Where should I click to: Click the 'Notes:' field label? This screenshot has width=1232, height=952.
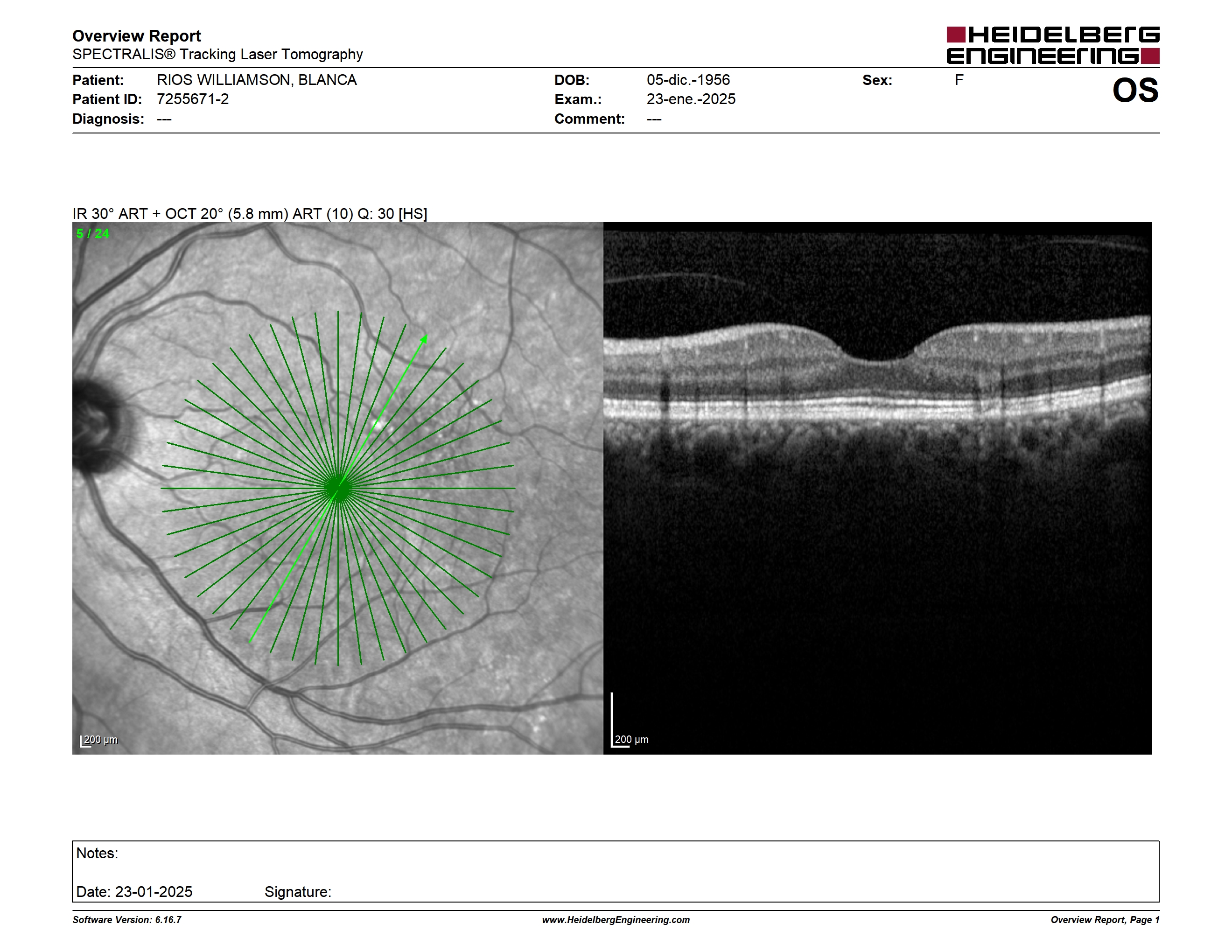97,853
